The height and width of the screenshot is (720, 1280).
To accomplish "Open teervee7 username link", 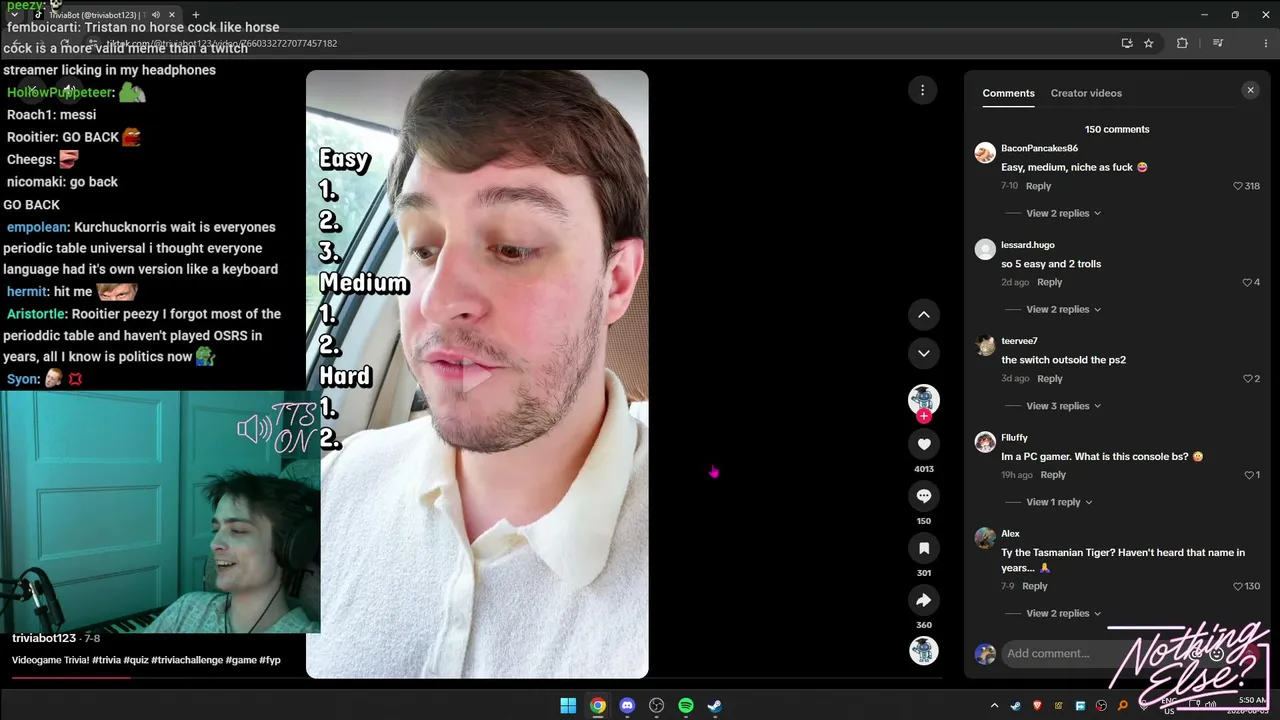I will pyautogui.click(x=1019, y=341).
